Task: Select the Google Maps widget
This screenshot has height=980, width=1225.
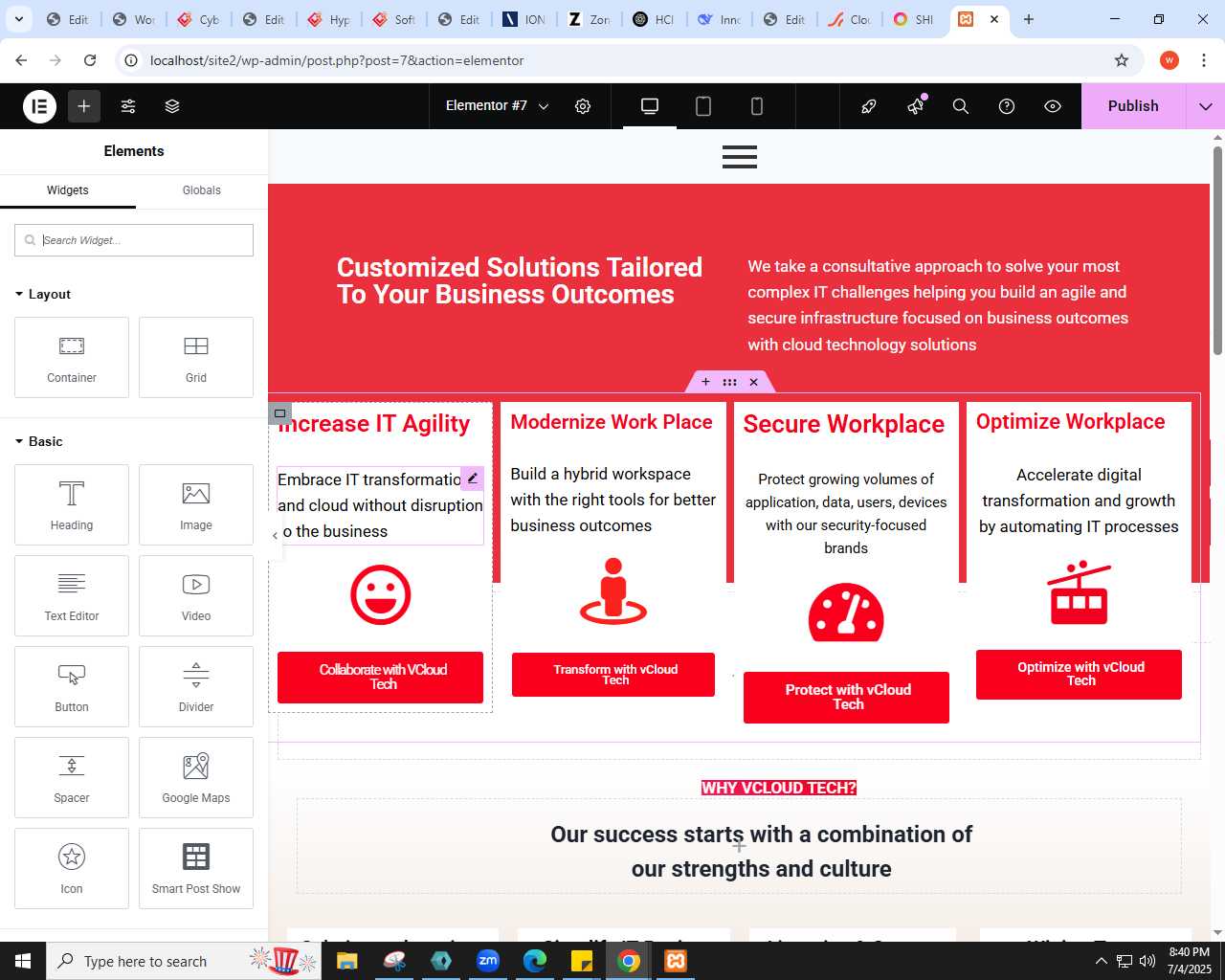Action: pos(196,777)
